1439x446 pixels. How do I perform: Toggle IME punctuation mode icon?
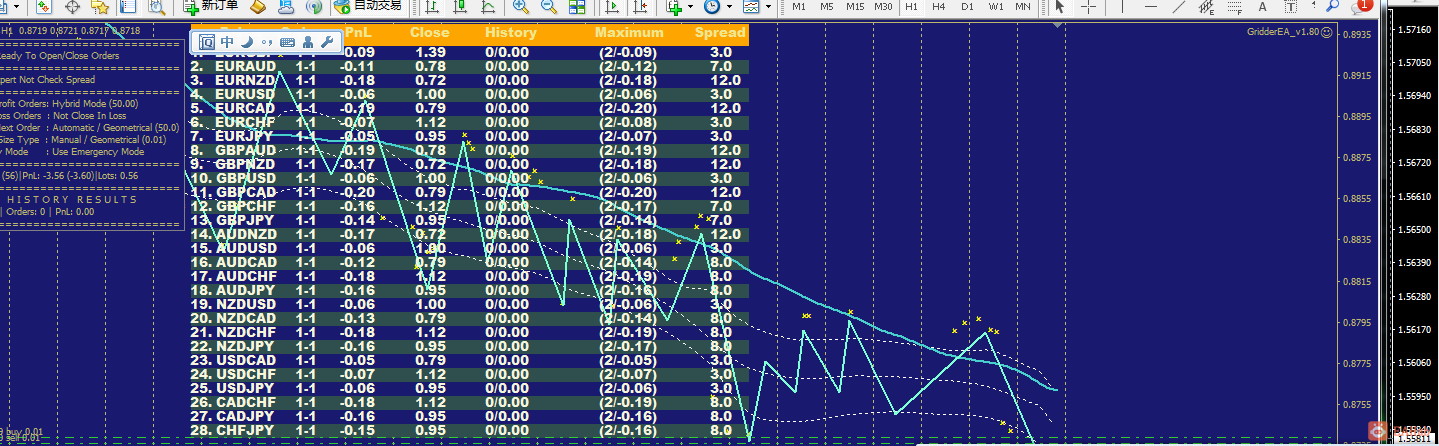click(266, 42)
